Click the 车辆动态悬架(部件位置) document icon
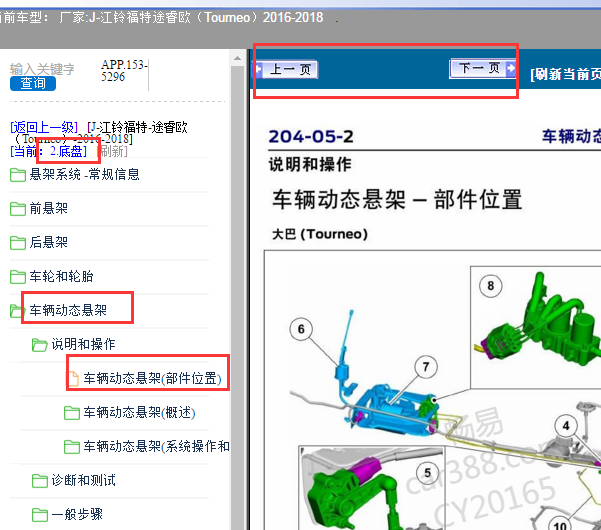 click(73, 379)
